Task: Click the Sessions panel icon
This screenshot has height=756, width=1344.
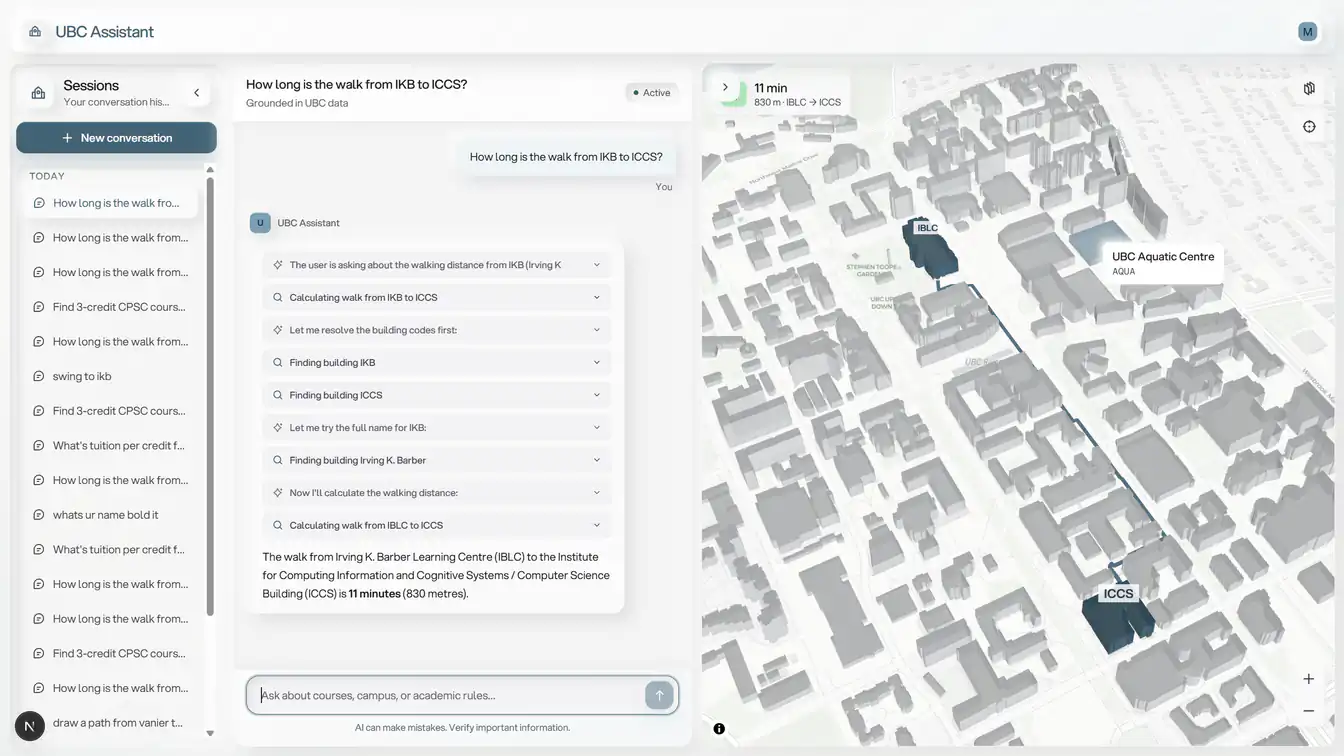Action: 38,93
